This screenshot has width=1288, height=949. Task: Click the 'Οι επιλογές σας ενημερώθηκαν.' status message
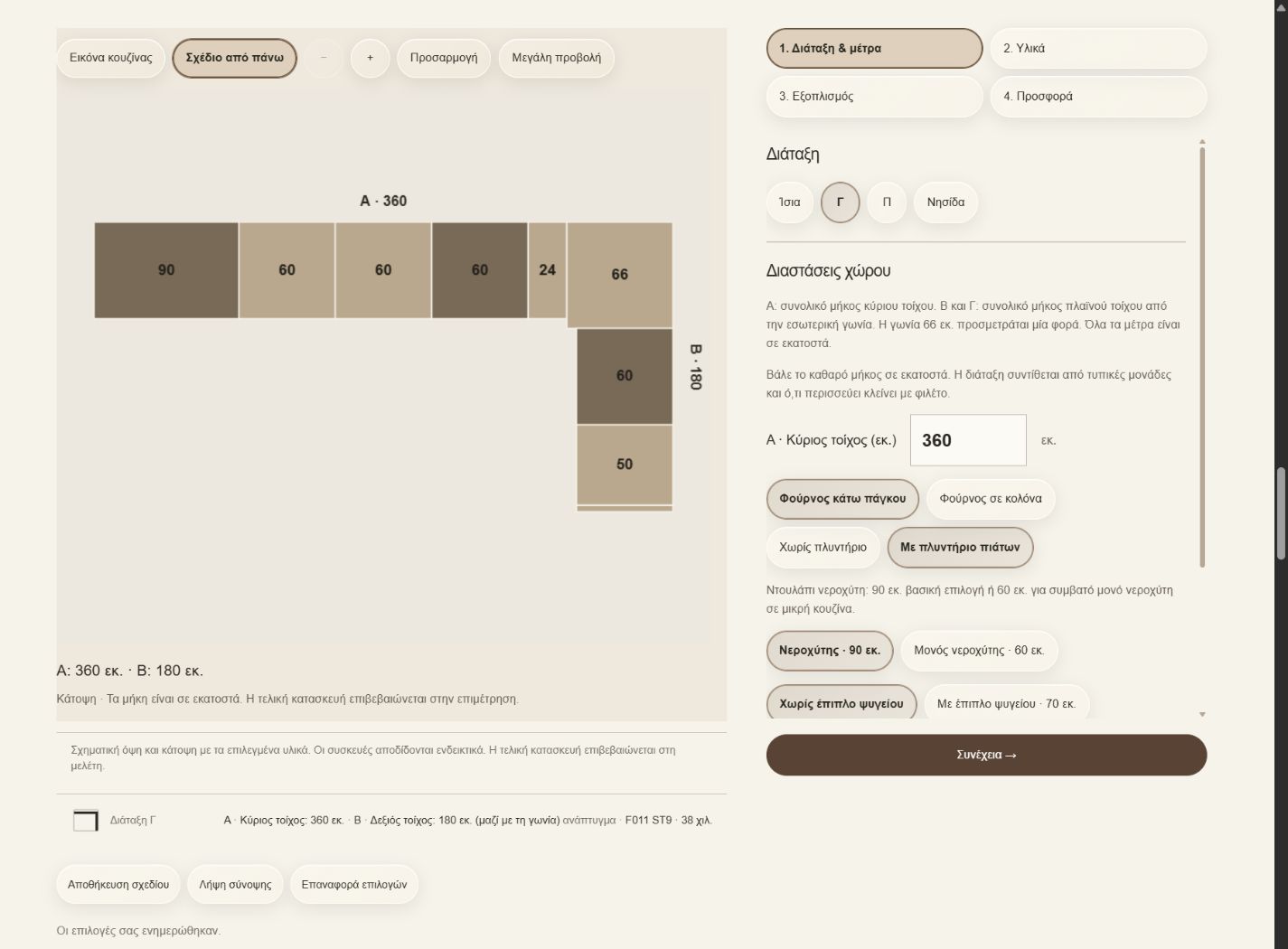point(138,931)
